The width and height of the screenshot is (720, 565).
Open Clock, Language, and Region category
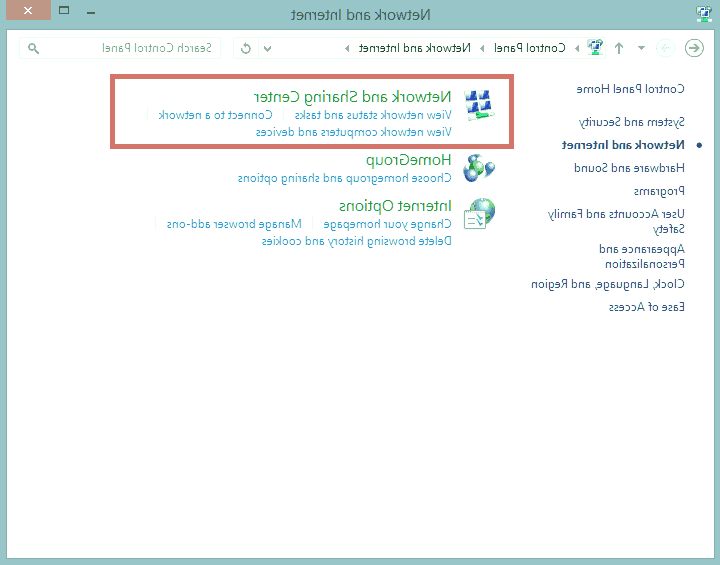[608, 284]
